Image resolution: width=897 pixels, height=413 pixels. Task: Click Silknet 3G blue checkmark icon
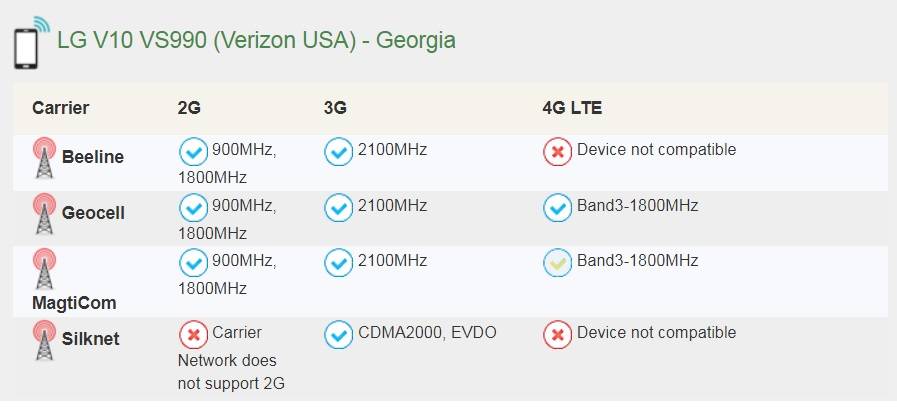(x=339, y=334)
